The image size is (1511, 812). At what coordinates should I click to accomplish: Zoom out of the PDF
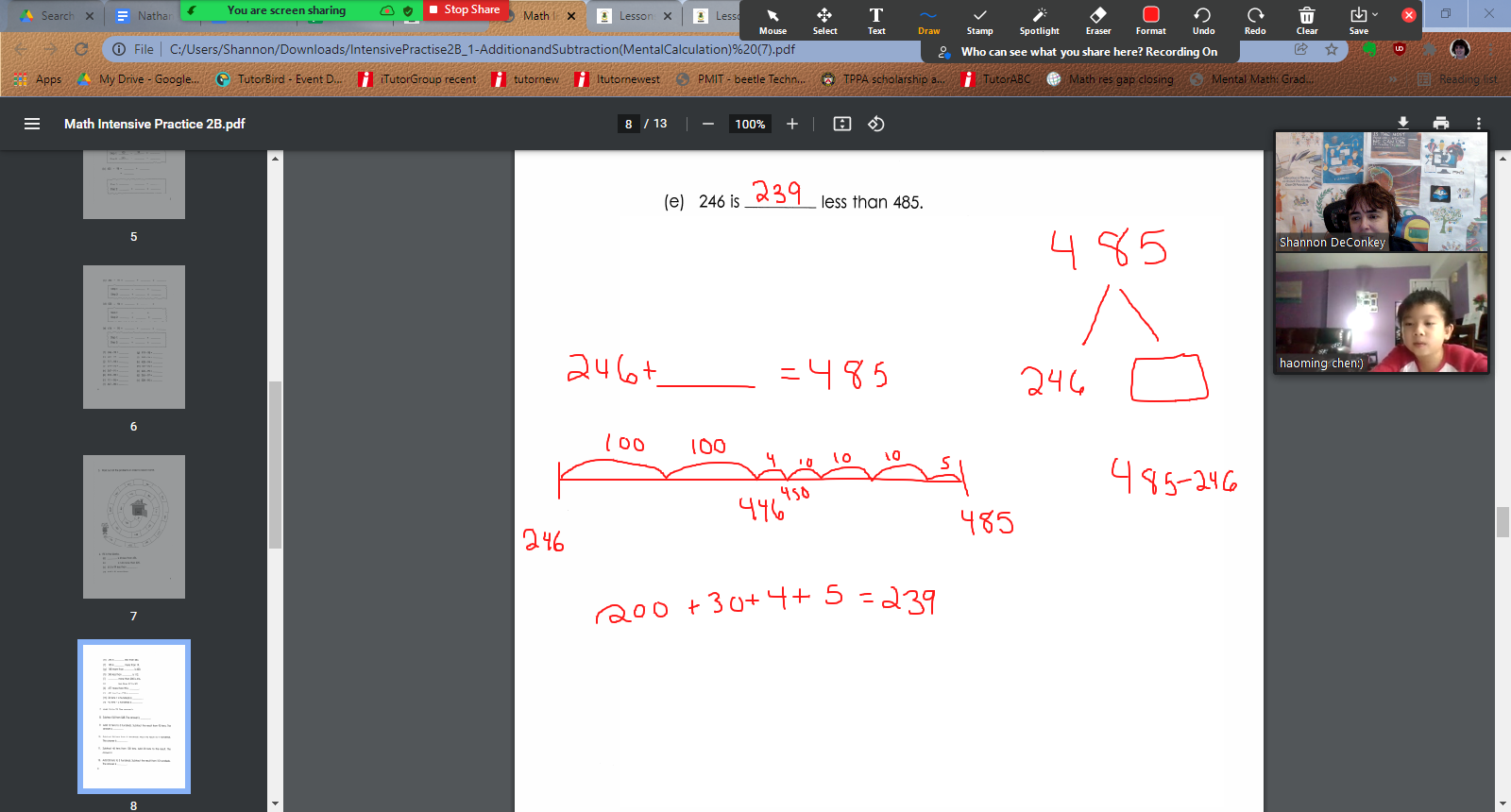point(707,124)
